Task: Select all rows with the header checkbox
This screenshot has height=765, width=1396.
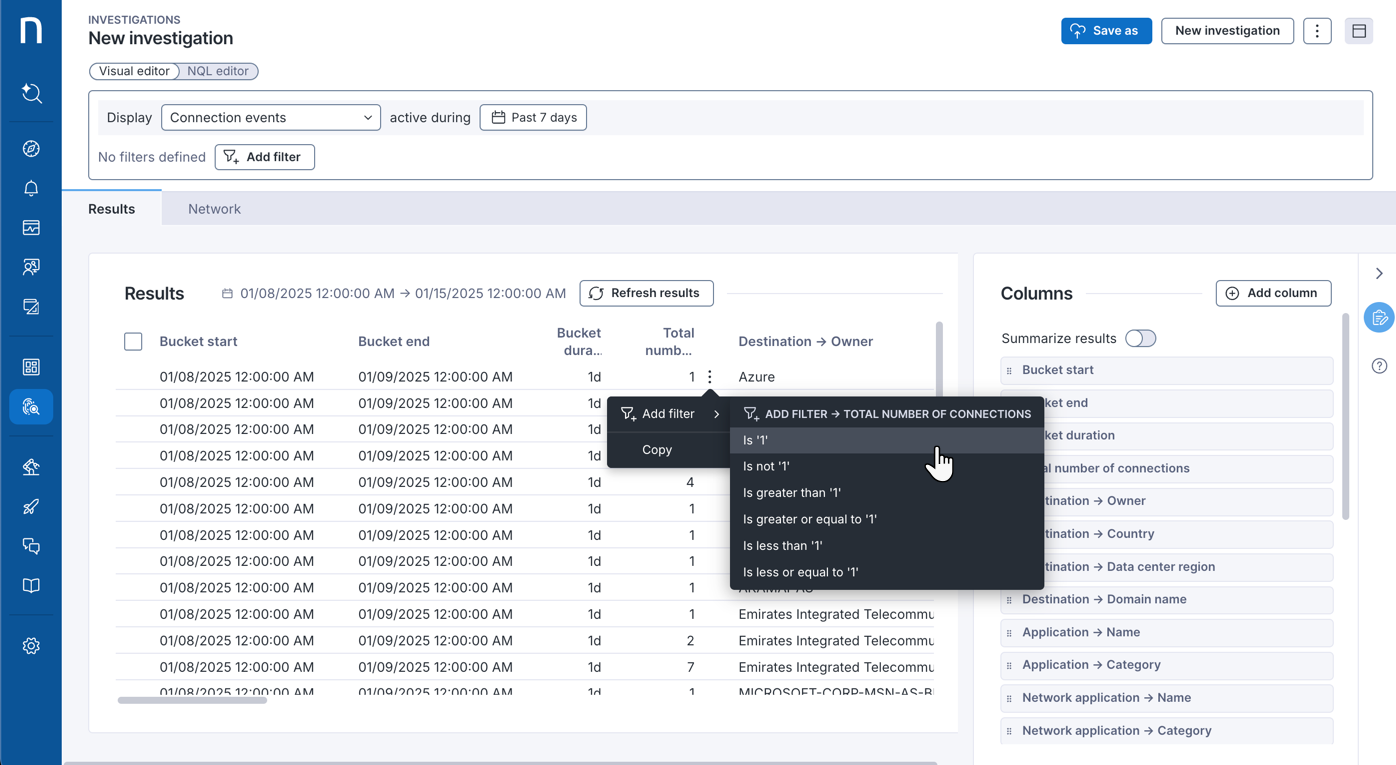Action: [x=133, y=341]
